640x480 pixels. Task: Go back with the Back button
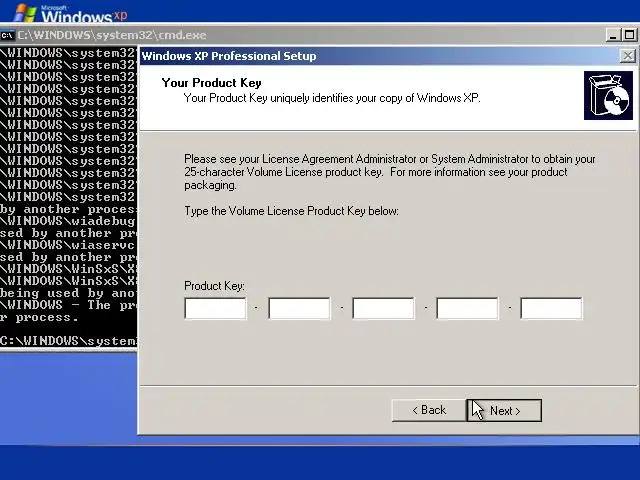(x=429, y=410)
